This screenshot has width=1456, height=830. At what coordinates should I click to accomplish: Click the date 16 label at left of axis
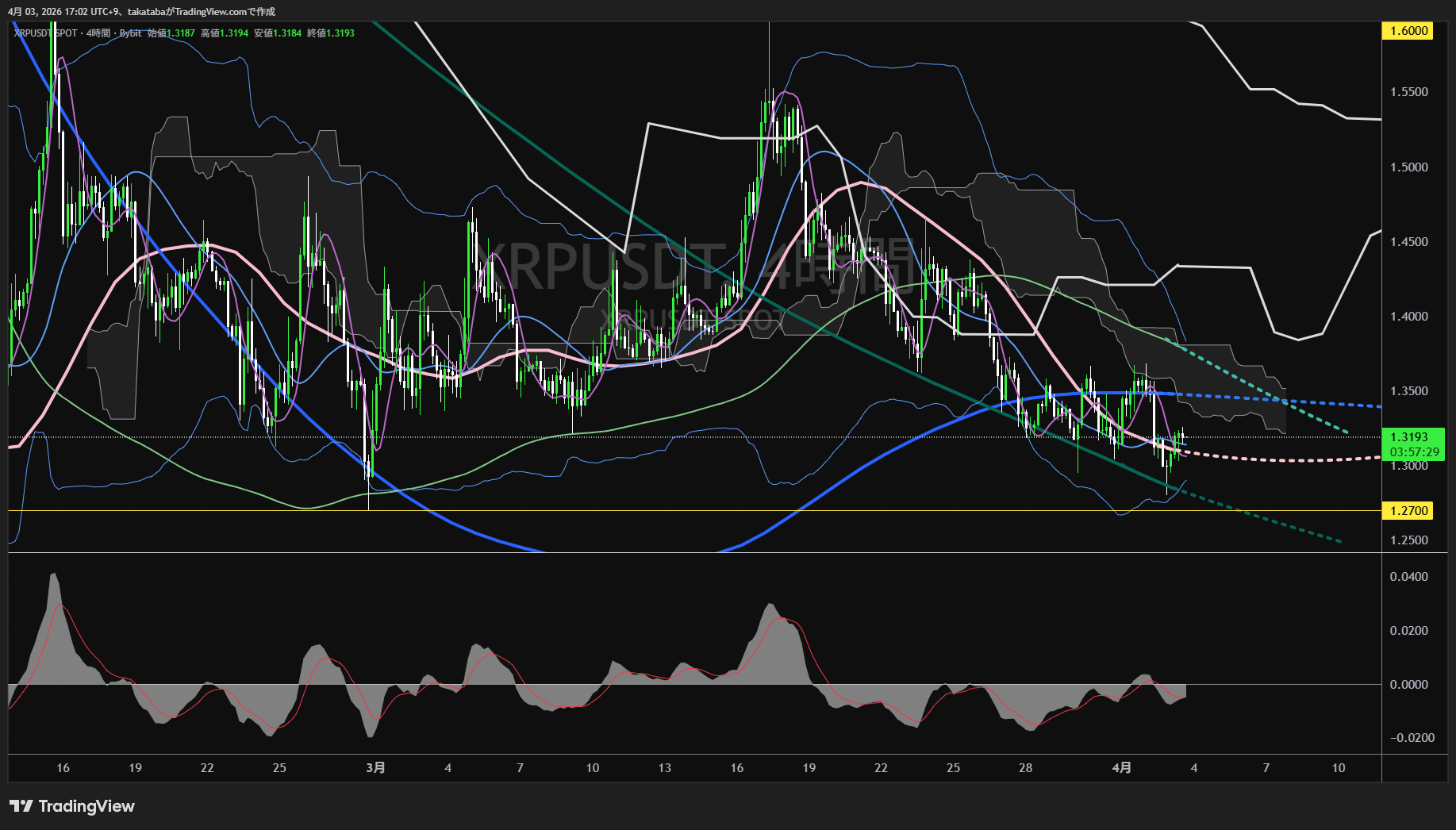tap(63, 768)
